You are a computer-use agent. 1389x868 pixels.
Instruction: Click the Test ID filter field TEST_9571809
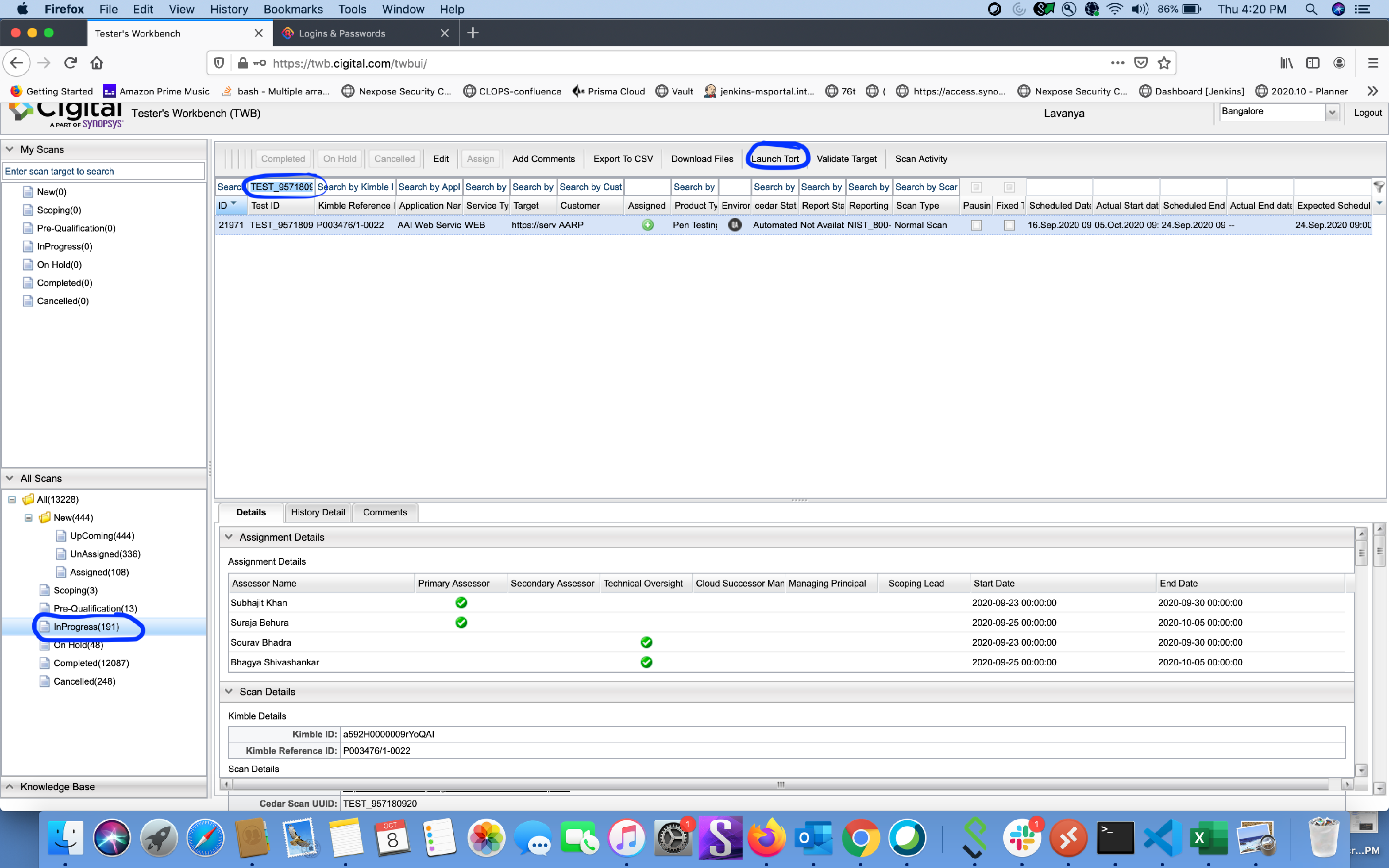(282, 187)
